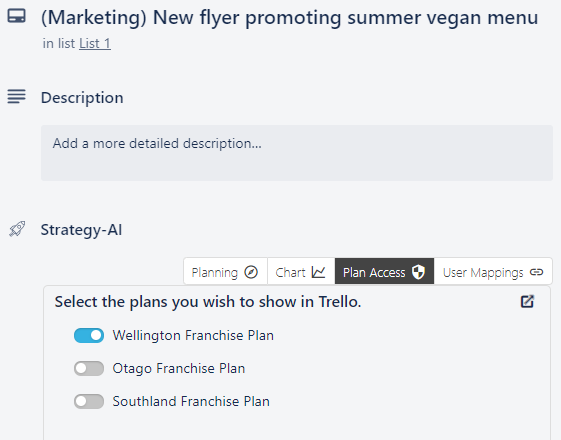Click the Wellington Franchise Plan label
561x440 pixels.
pyautogui.click(x=193, y=336)
